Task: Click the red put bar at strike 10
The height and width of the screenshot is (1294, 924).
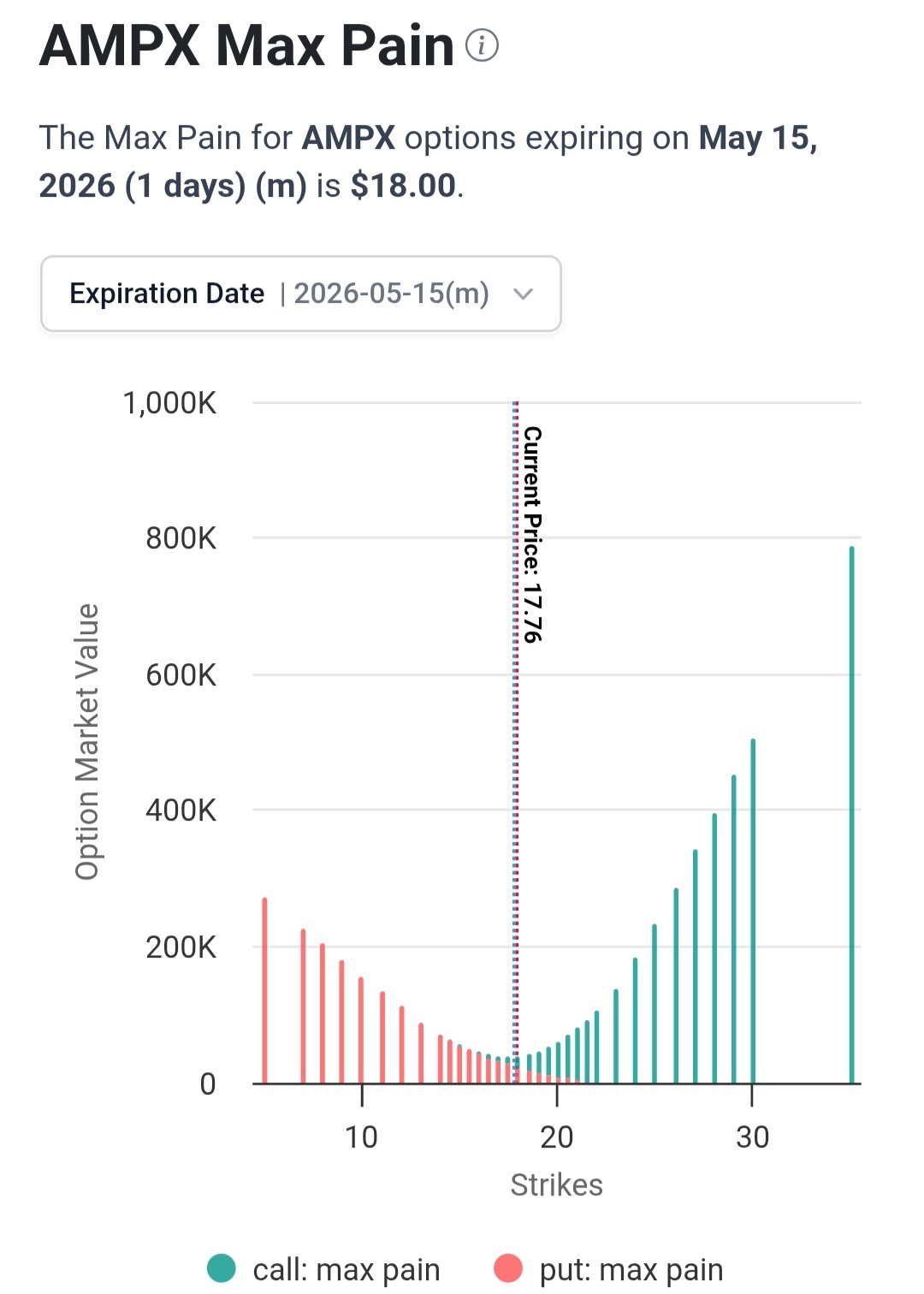Action: pyautogui.click(x=361, y=1030)
